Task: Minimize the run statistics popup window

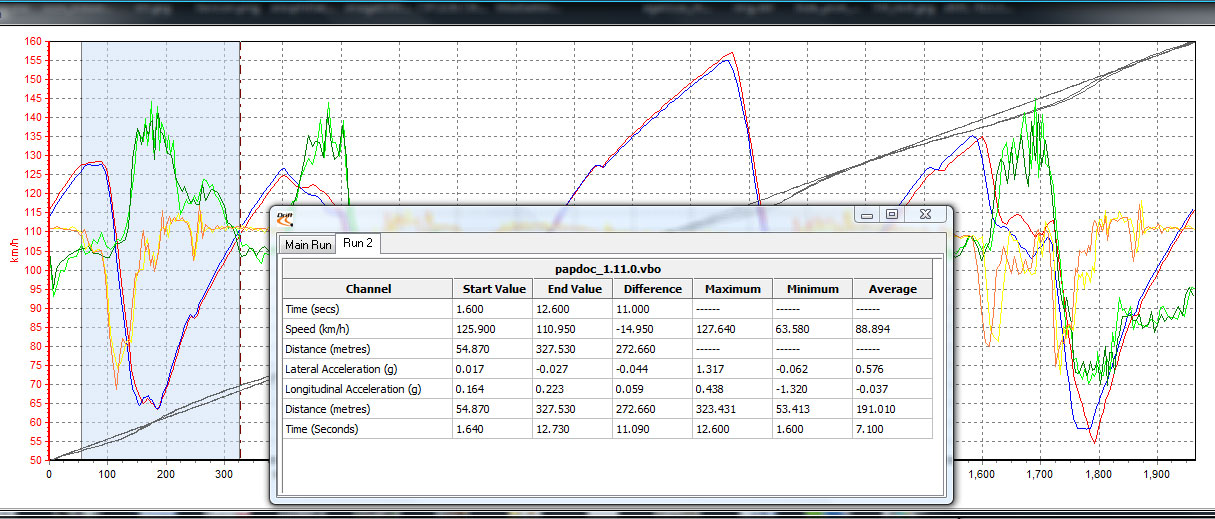Action: click(x=867, y=214)
